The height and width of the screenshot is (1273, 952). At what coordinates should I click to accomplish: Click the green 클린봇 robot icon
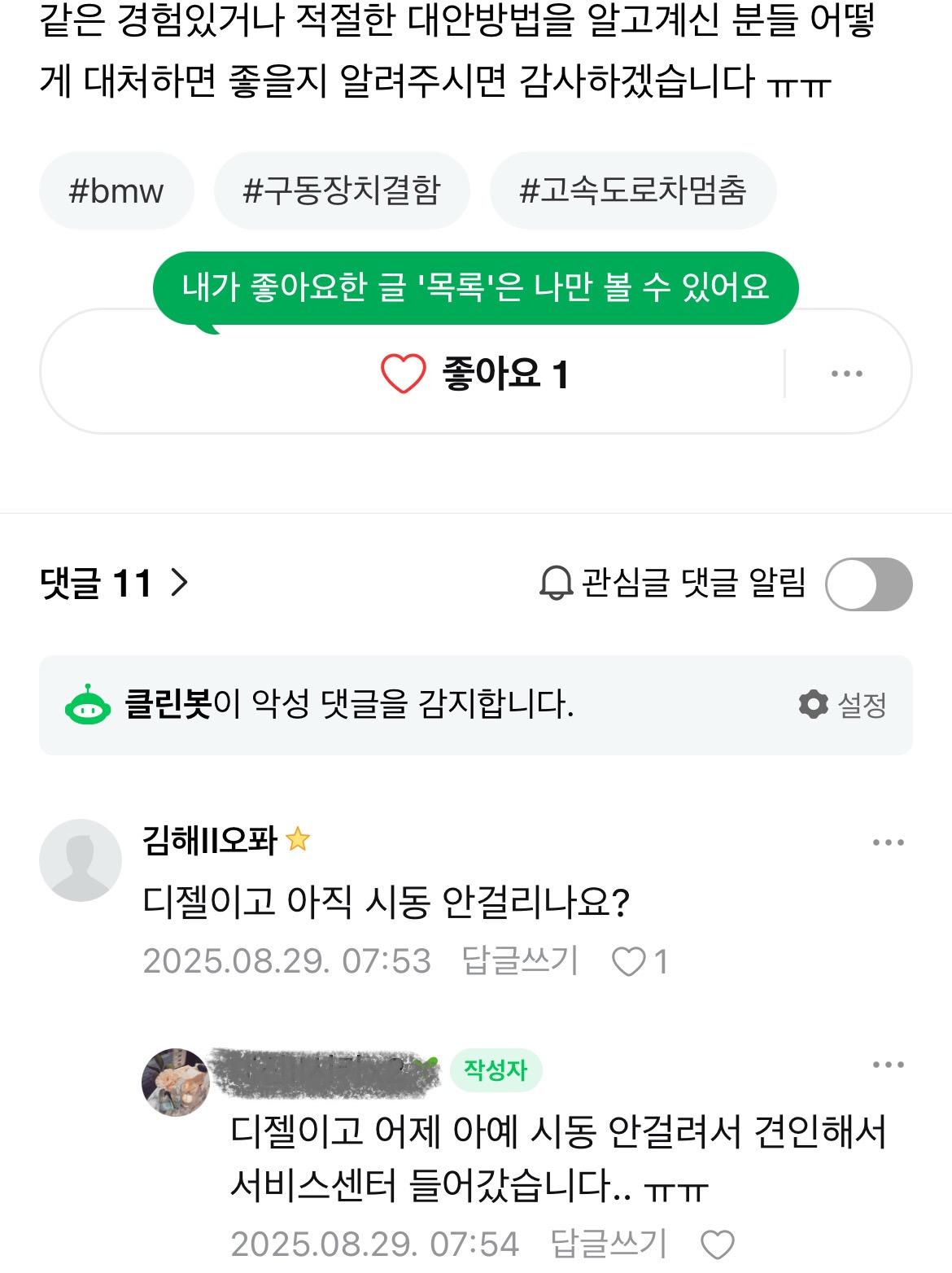click(88, 705)
